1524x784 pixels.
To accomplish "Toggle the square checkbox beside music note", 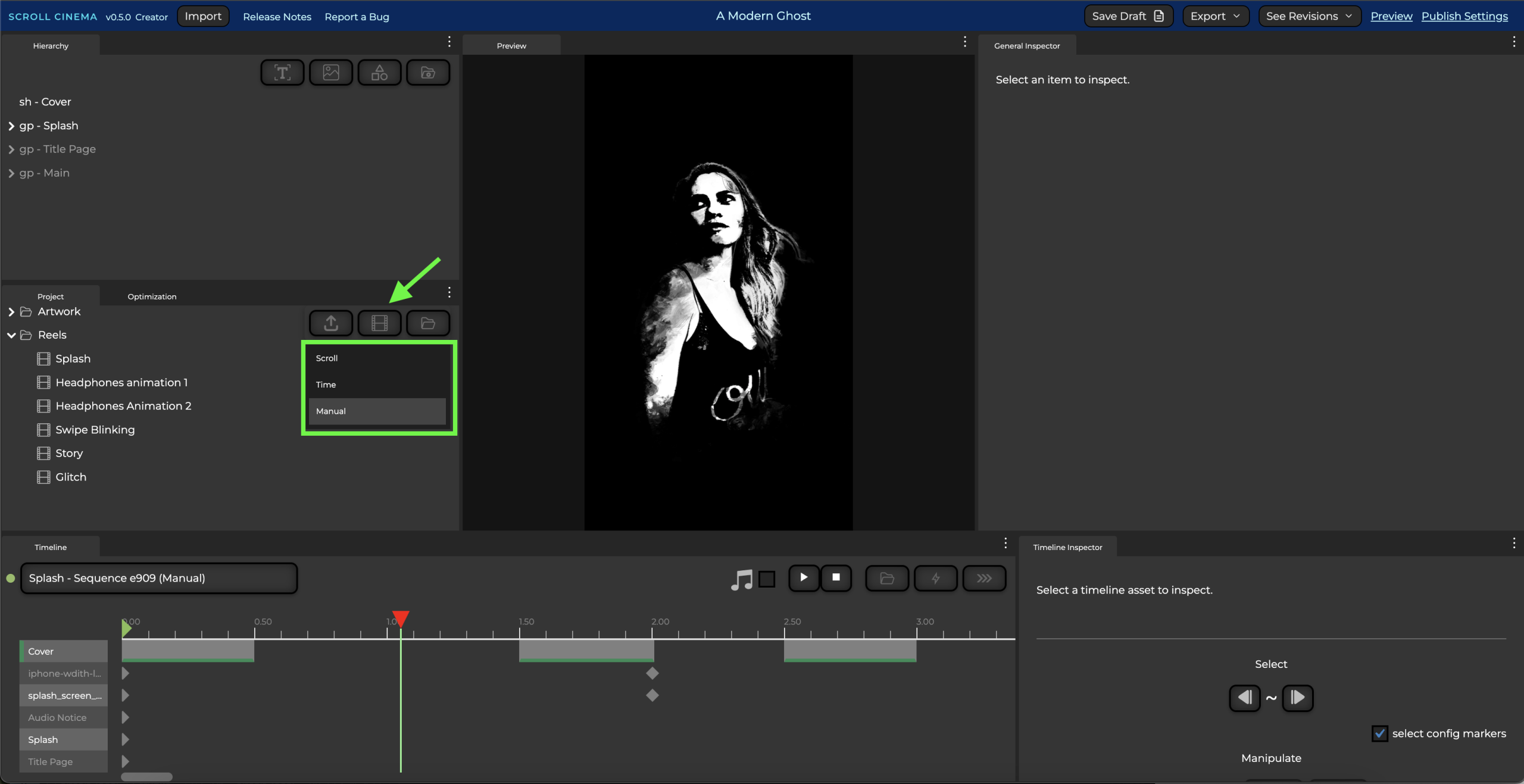I will (x=767, y=579).
